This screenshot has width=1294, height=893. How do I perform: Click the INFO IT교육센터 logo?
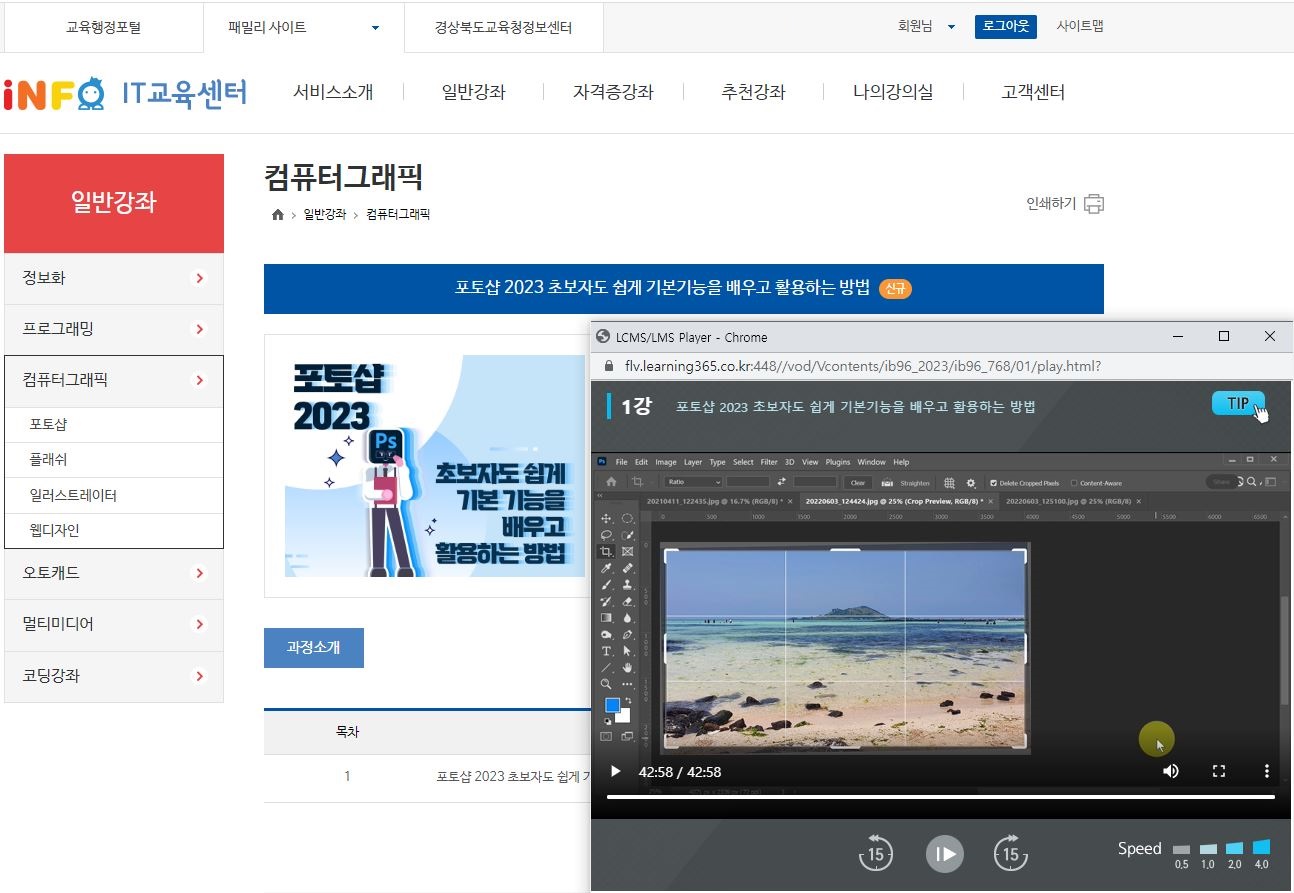(x=125, y=93)
